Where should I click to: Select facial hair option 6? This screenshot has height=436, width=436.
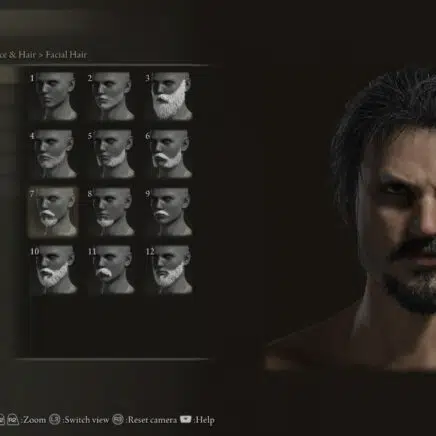pos(169,154)
